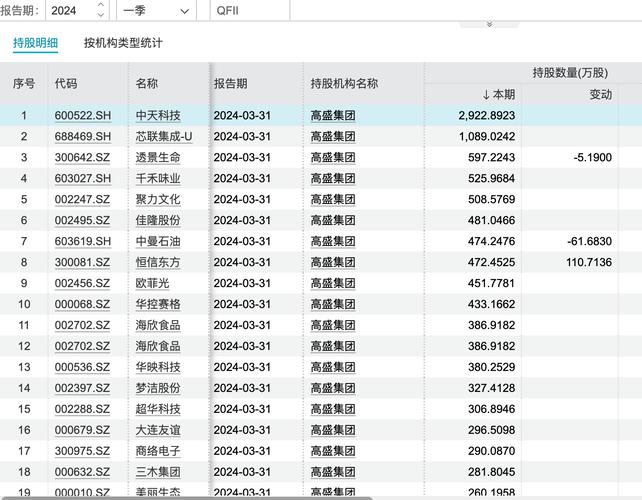Viewport: 642px width, 500px height.
Task: Open the 一季 quarter dropdown
Action: pyautogui.click(x=157, y=11)
